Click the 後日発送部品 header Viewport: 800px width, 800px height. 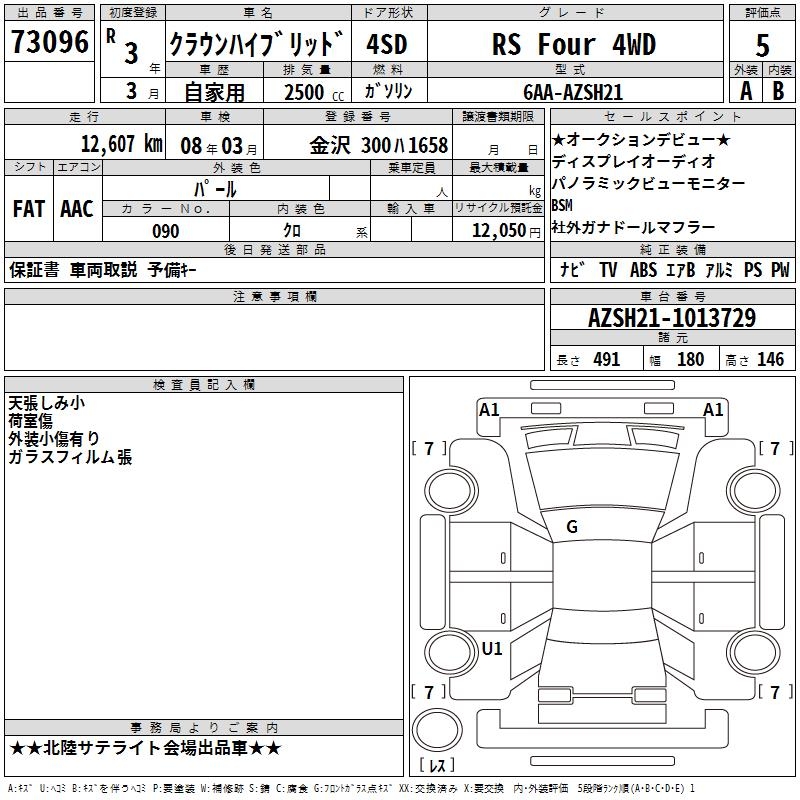[x=275, y=249]
